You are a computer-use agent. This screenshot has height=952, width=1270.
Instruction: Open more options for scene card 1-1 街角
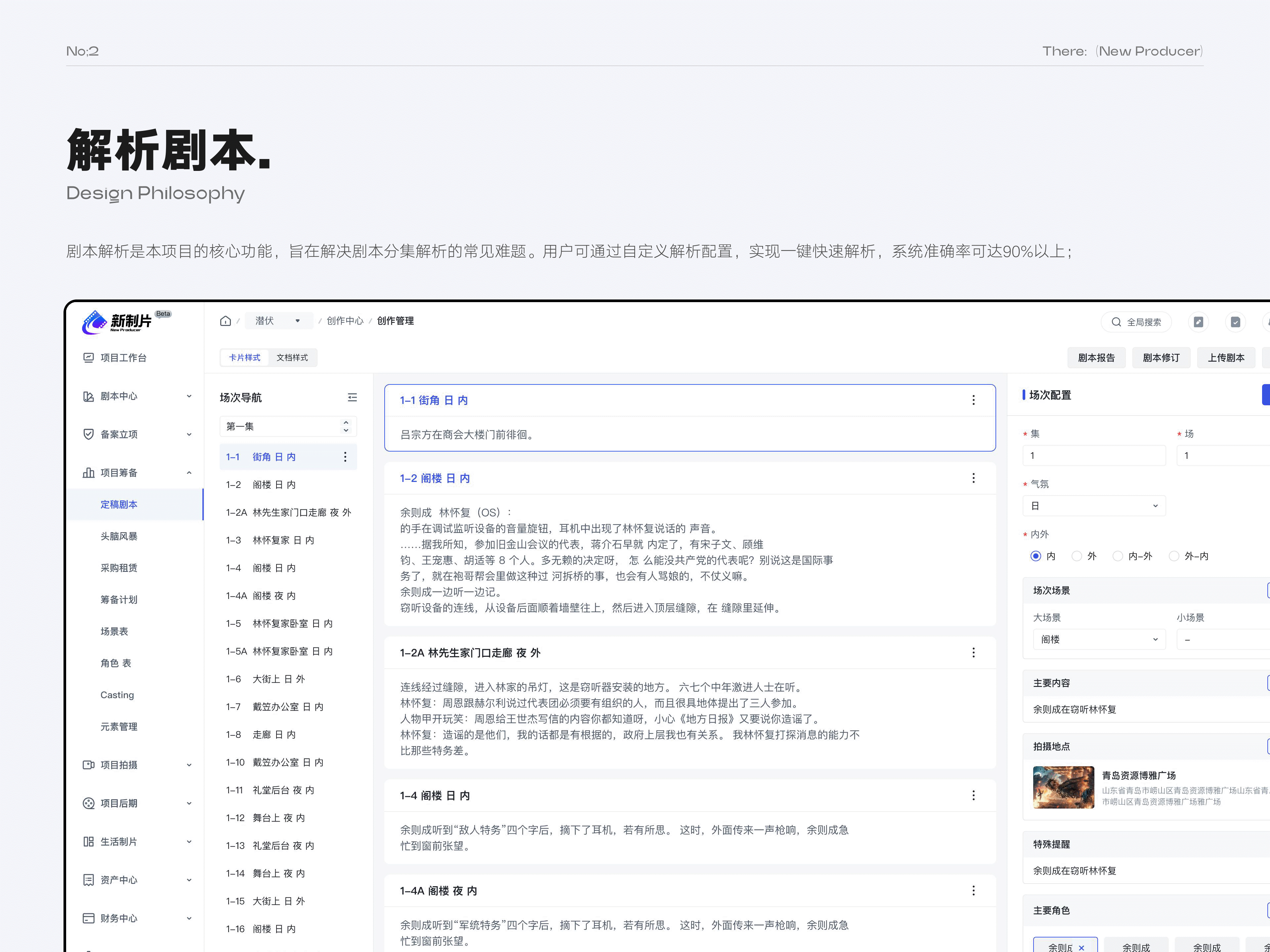973,400
